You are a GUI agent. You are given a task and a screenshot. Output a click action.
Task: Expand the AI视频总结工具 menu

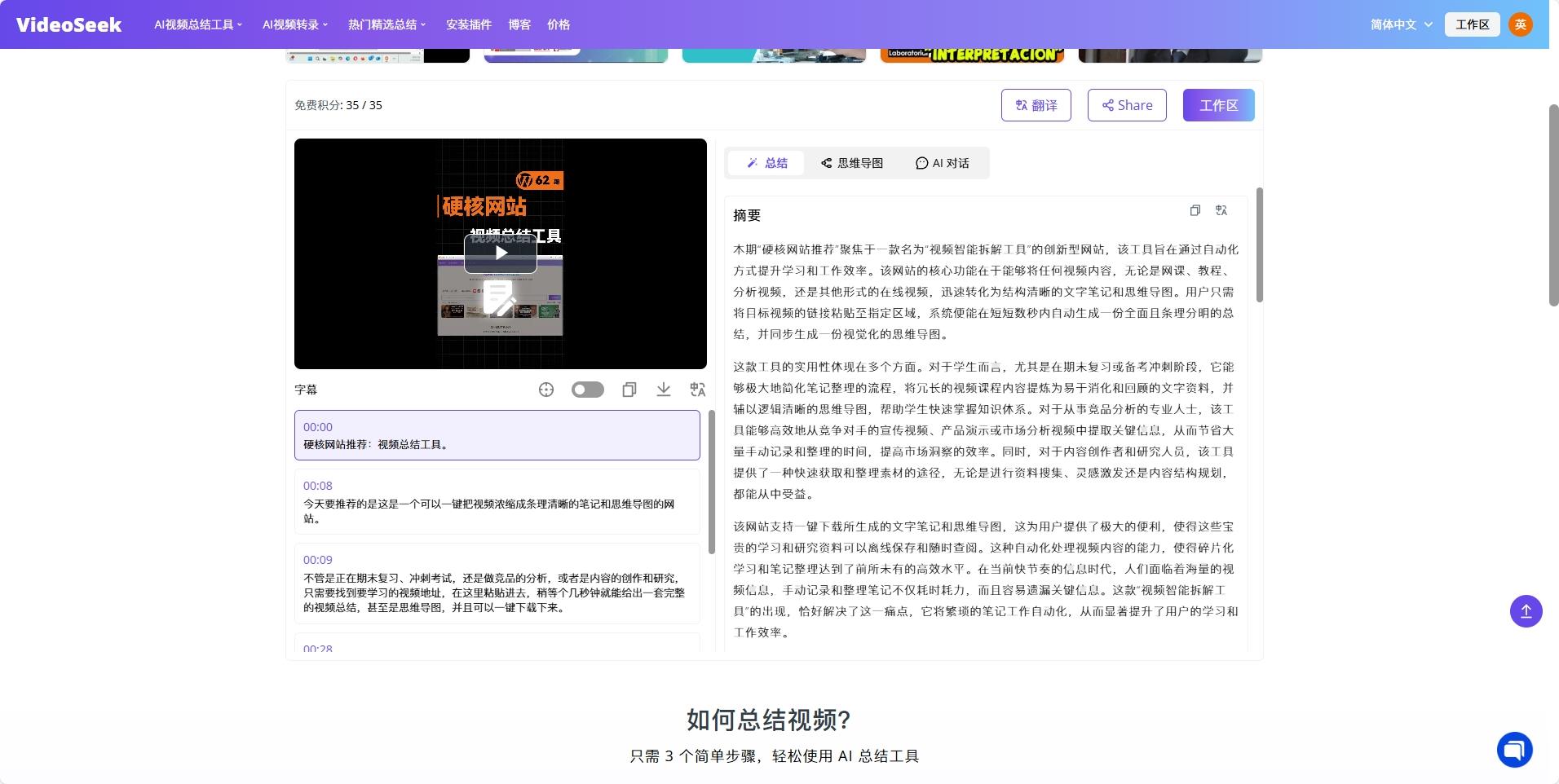197,24
